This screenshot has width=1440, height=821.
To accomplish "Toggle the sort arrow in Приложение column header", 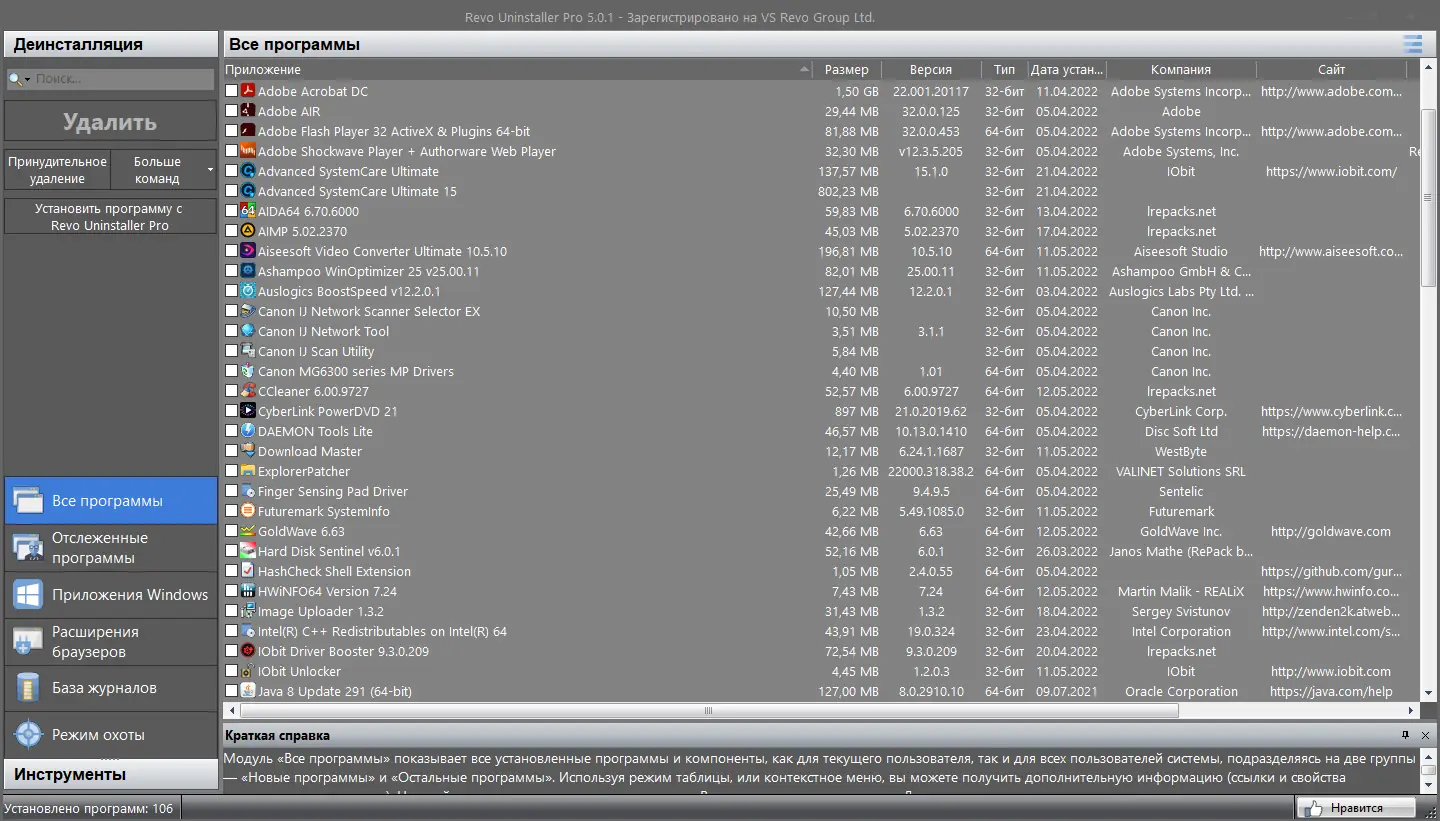I will (x=805, y=70).
